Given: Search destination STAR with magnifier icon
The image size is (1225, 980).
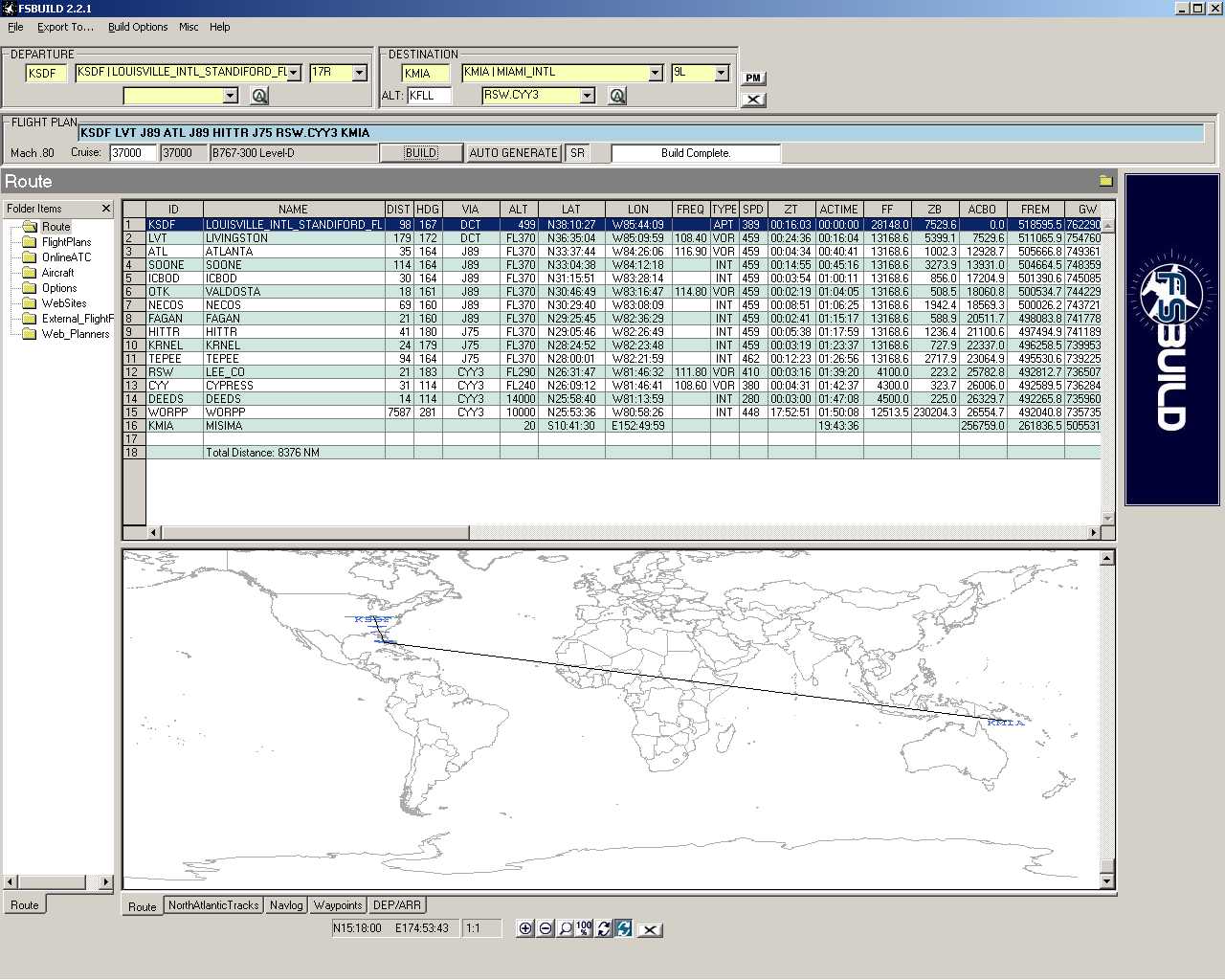Looking at the screenshot, I should click(x=617, y=96).
